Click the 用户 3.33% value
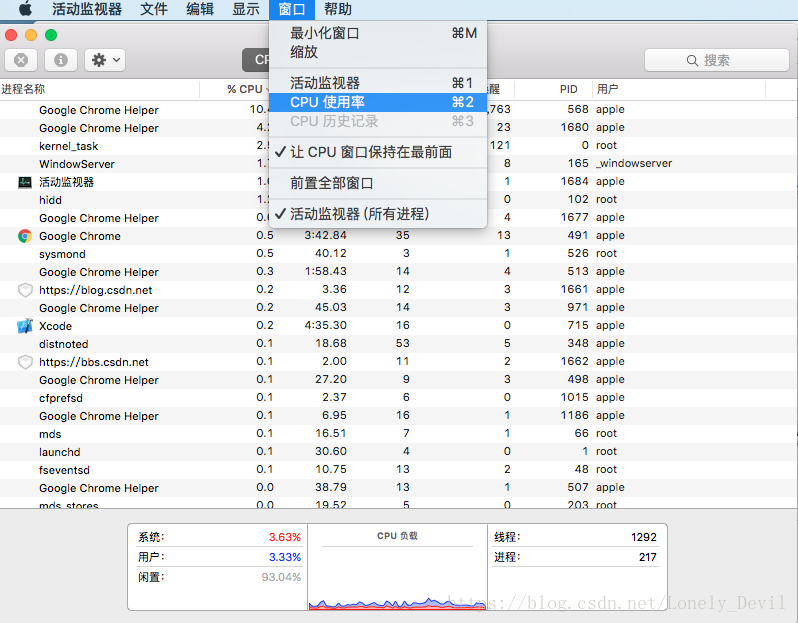The image size is (798, 623). (284, 557)
